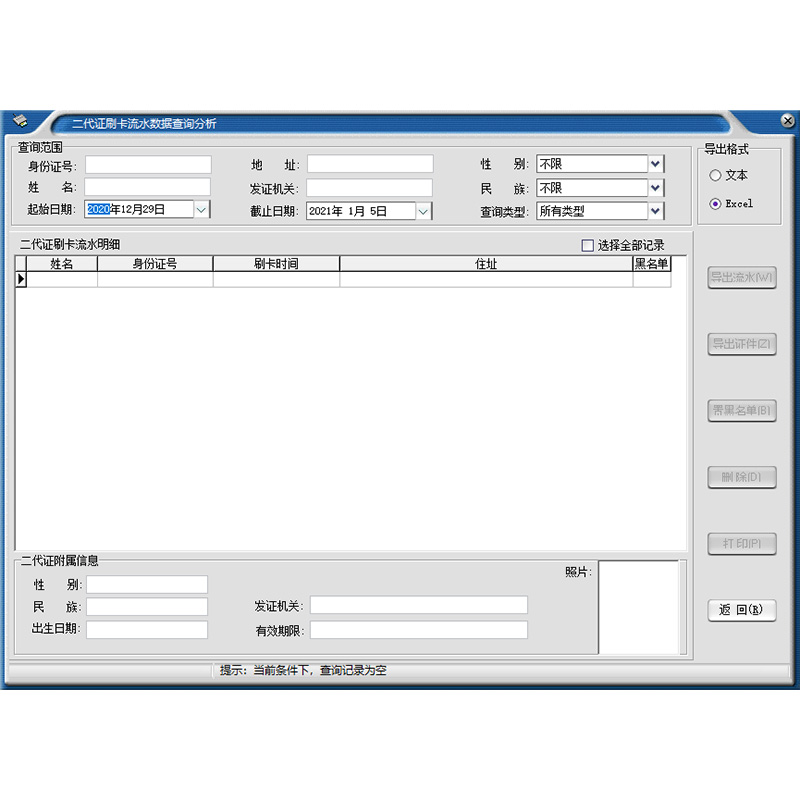Viewport: 800px width, 800px height.
Task: Open the 截止日期 calendar picker
Action: [x=423, y=211]
